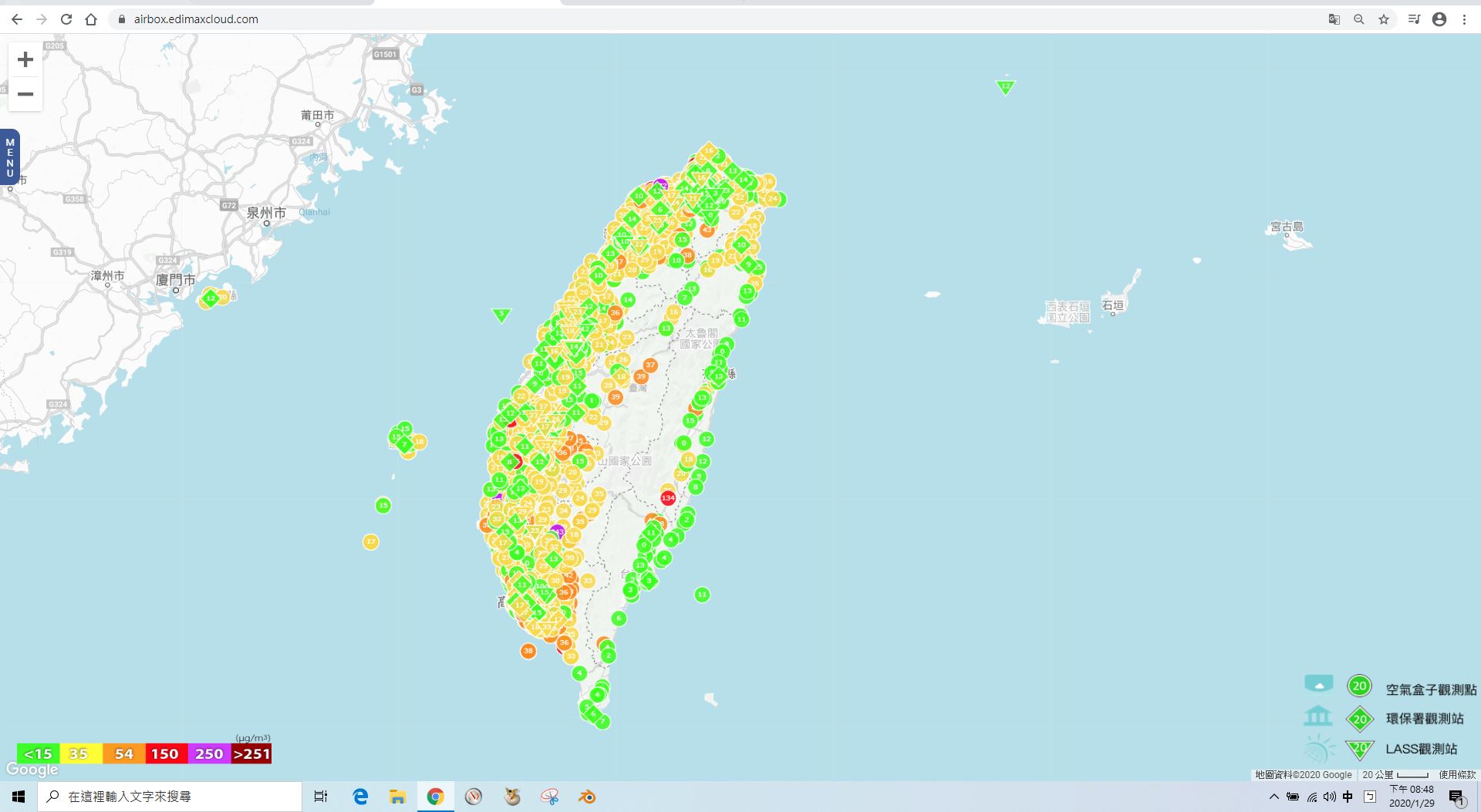The image size is (1481, 812).
Task: Open Chrome page zoom magnifier icon
Action: tap(1358, 19)
